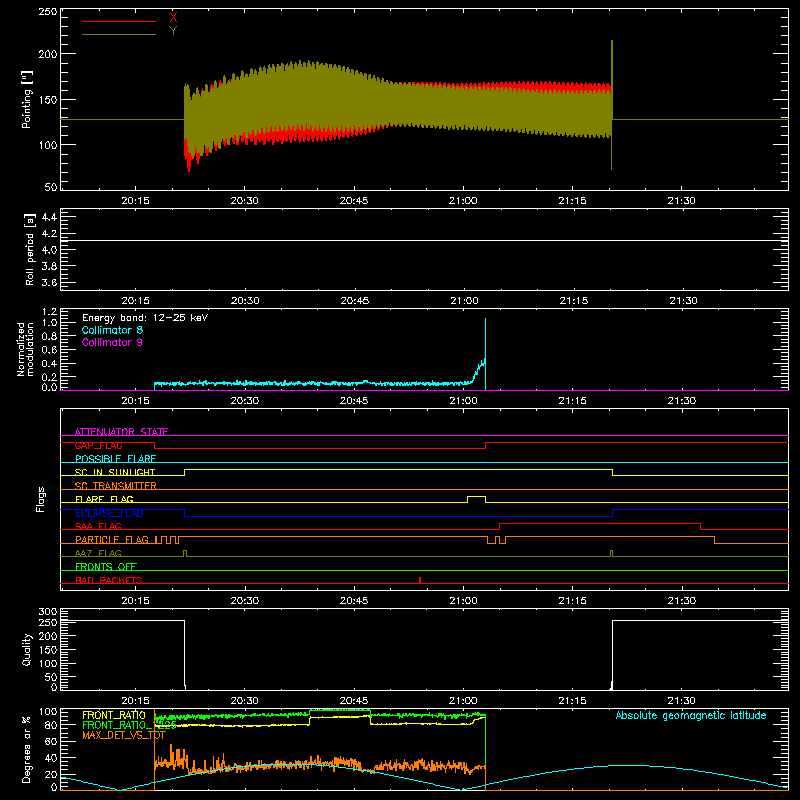The width and height of the screenshot is (800, 800).
Task: Click the red BAD_PACKETS tick mark
Action: [420, 580]
